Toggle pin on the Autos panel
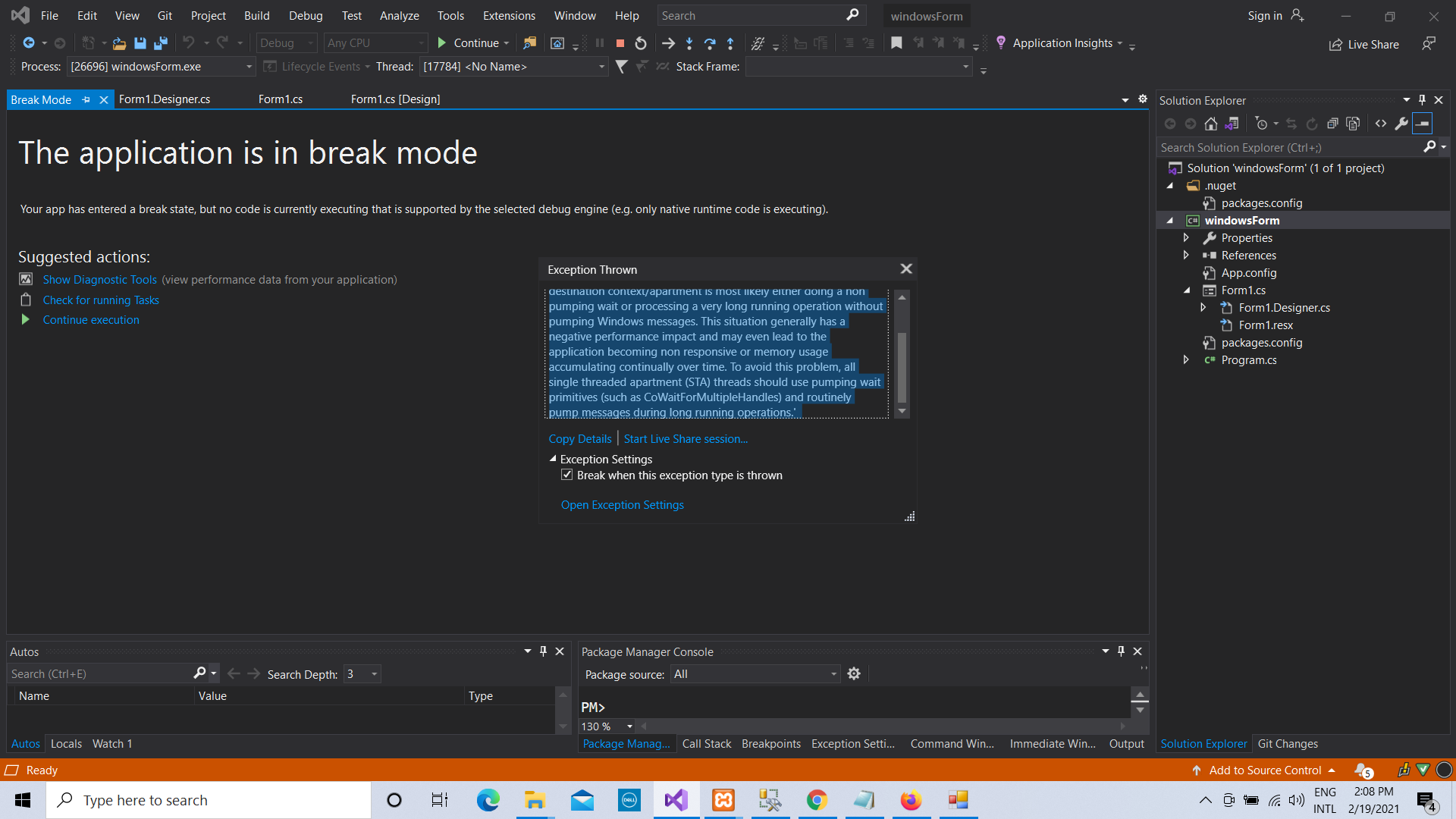 click(x=543, y=651)
